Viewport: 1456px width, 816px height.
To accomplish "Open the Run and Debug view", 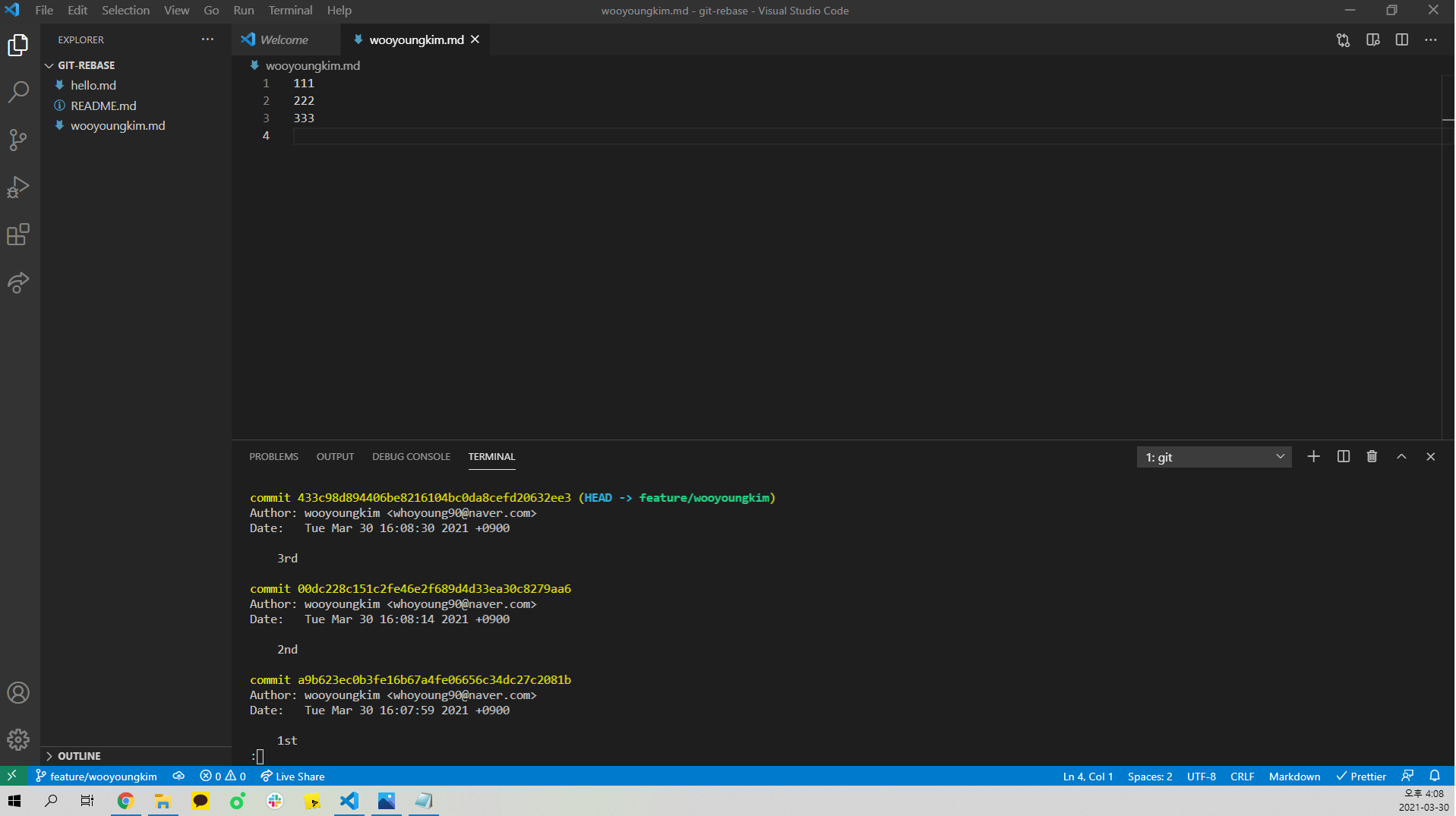I will coord(18,187).
